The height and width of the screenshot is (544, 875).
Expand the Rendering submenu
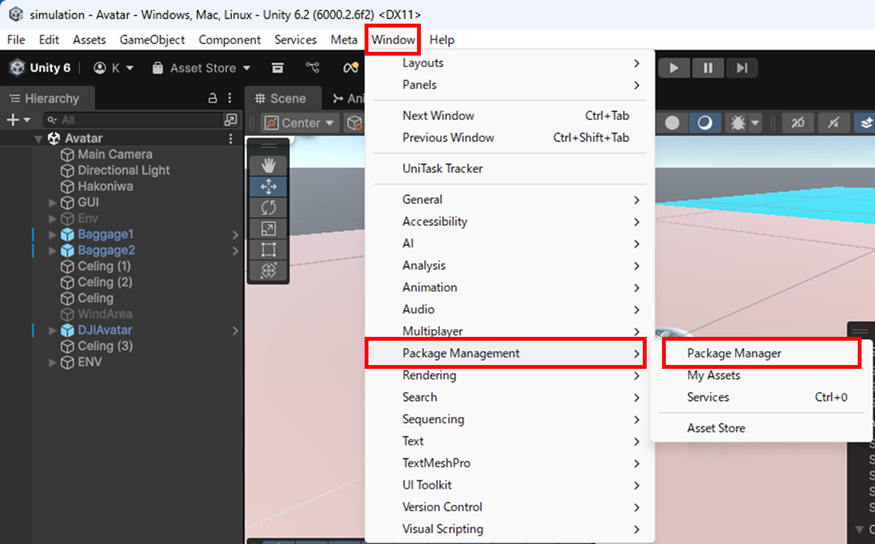[509, 375]
